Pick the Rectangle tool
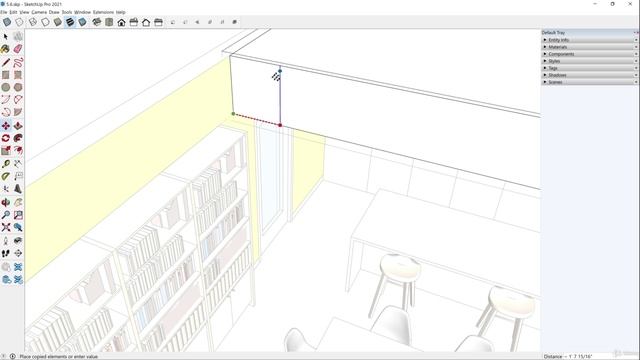The image size is (640, 360). (x=6, y=75)
